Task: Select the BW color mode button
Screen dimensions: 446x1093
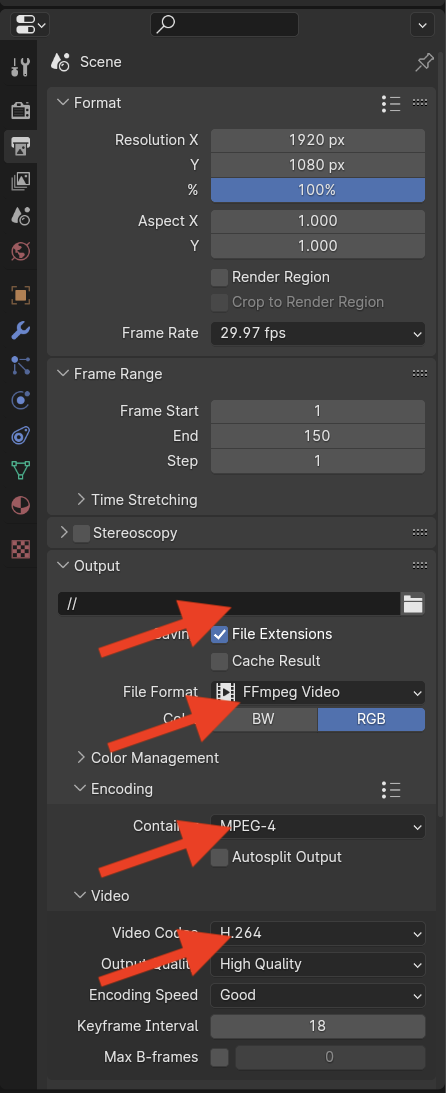Action: click(x=264, y=719)
